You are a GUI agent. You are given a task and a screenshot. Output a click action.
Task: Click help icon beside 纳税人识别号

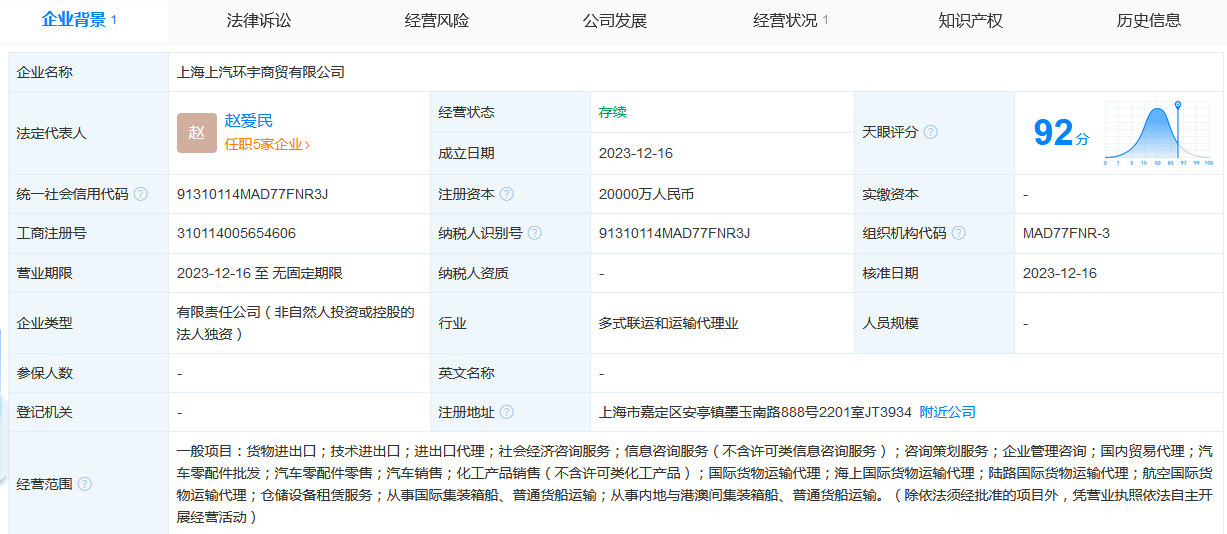tap(535, 233)
